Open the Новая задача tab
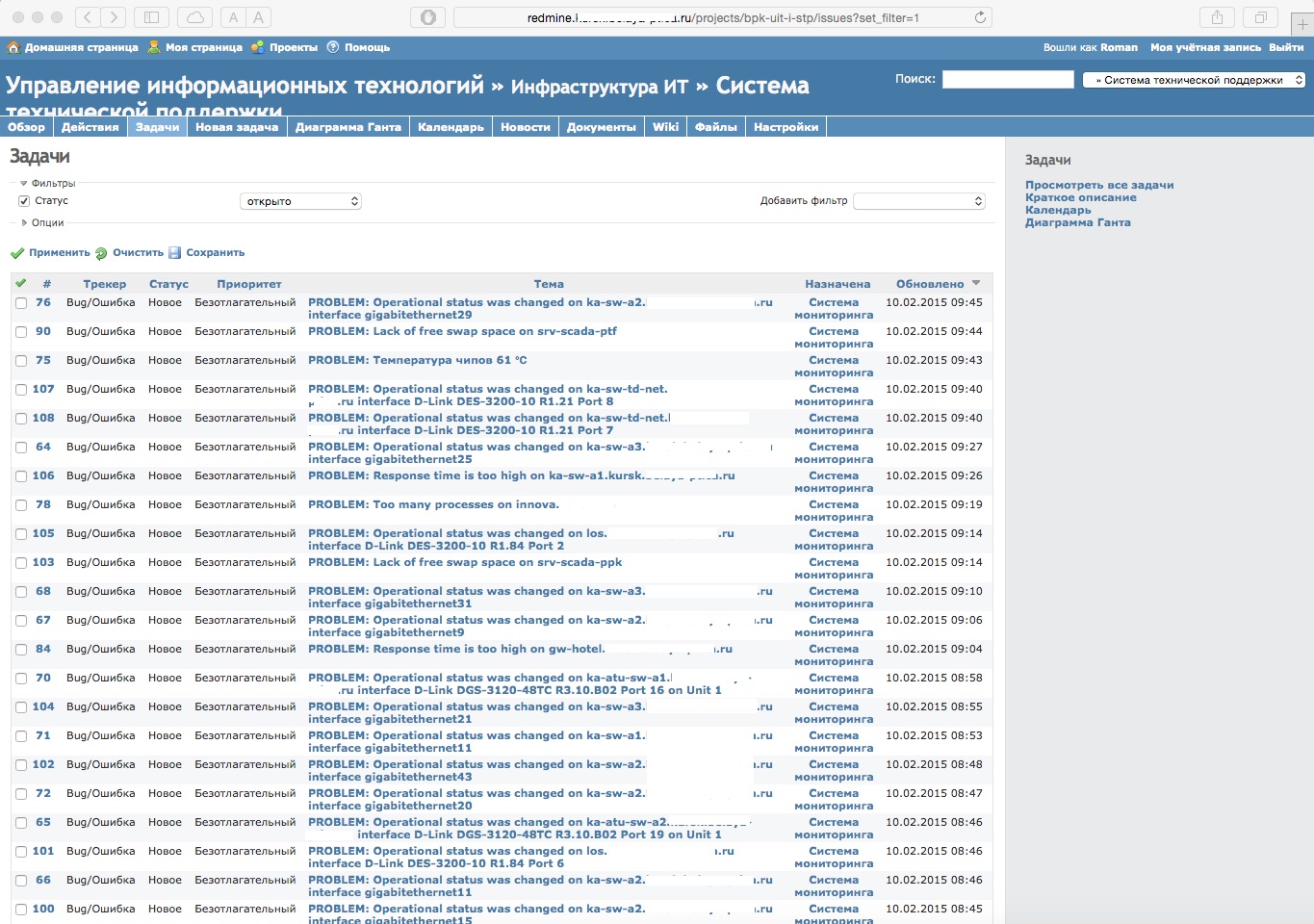Screen dimensions: 1314x924 tap(237, 127)
